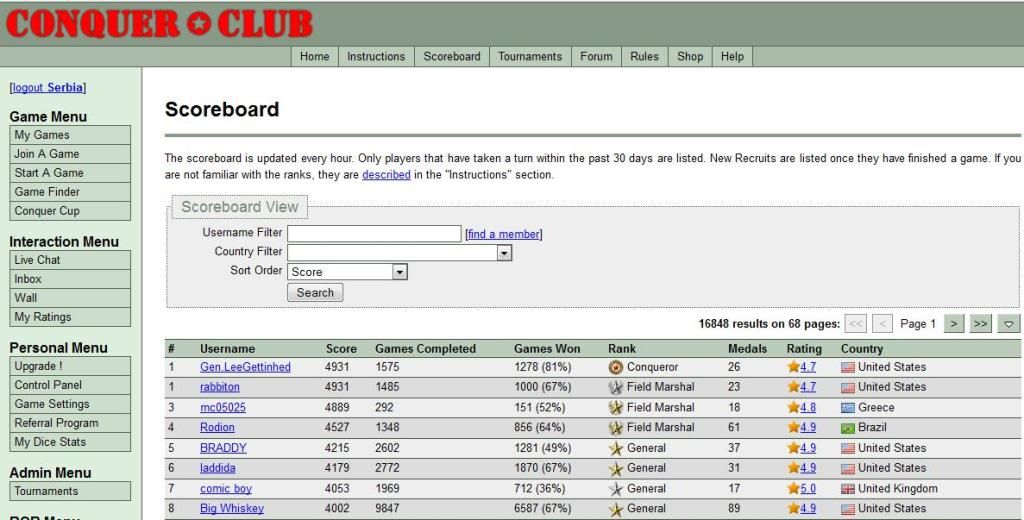Click the rating star icon in mc05025's row

coord(793,407)
